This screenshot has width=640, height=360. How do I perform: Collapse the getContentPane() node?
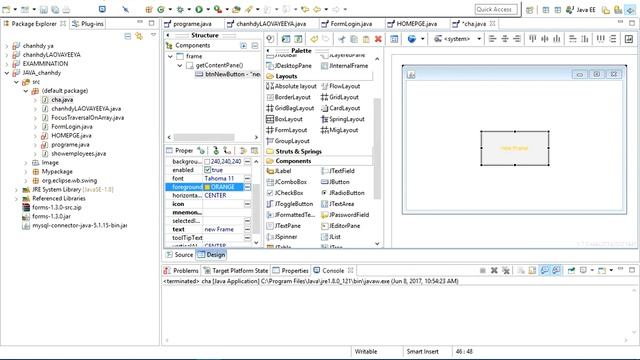click(180, 65)
